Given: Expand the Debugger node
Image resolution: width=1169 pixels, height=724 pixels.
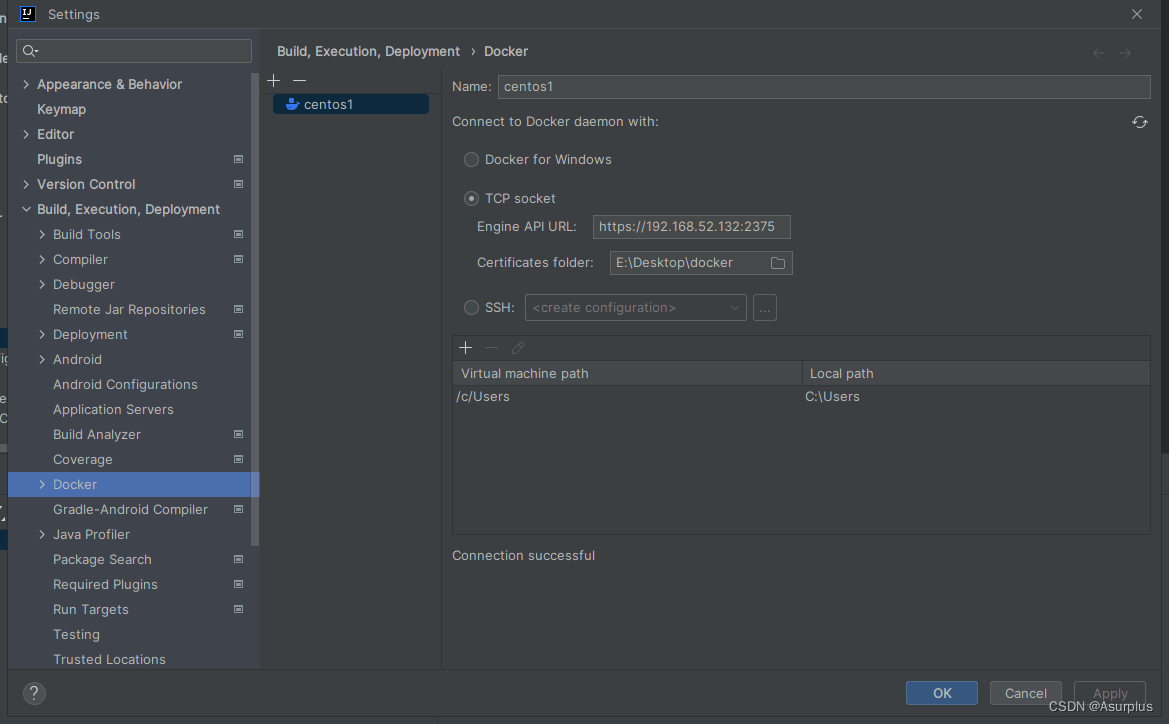Looking at the screenshot, I should (x=42, y=284).
